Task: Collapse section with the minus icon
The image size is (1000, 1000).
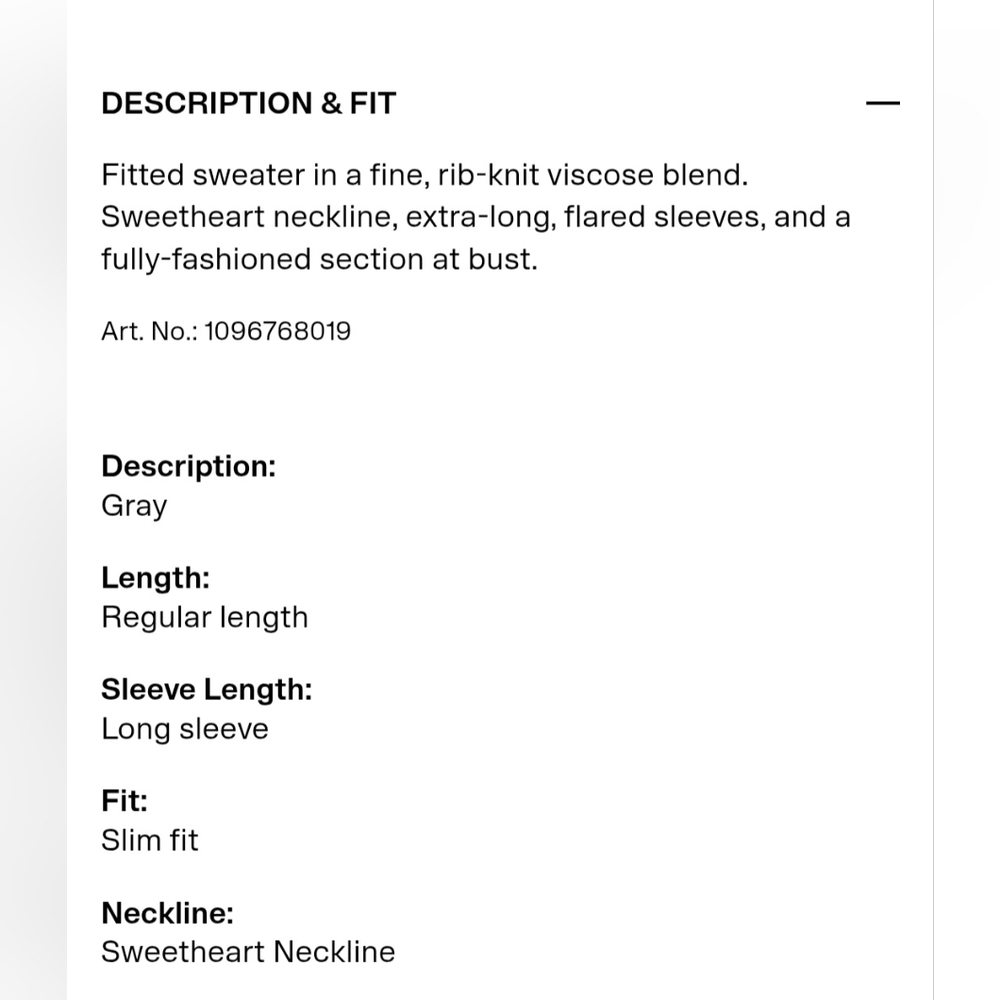Action: pyautogui.click(x=883, y=103)
